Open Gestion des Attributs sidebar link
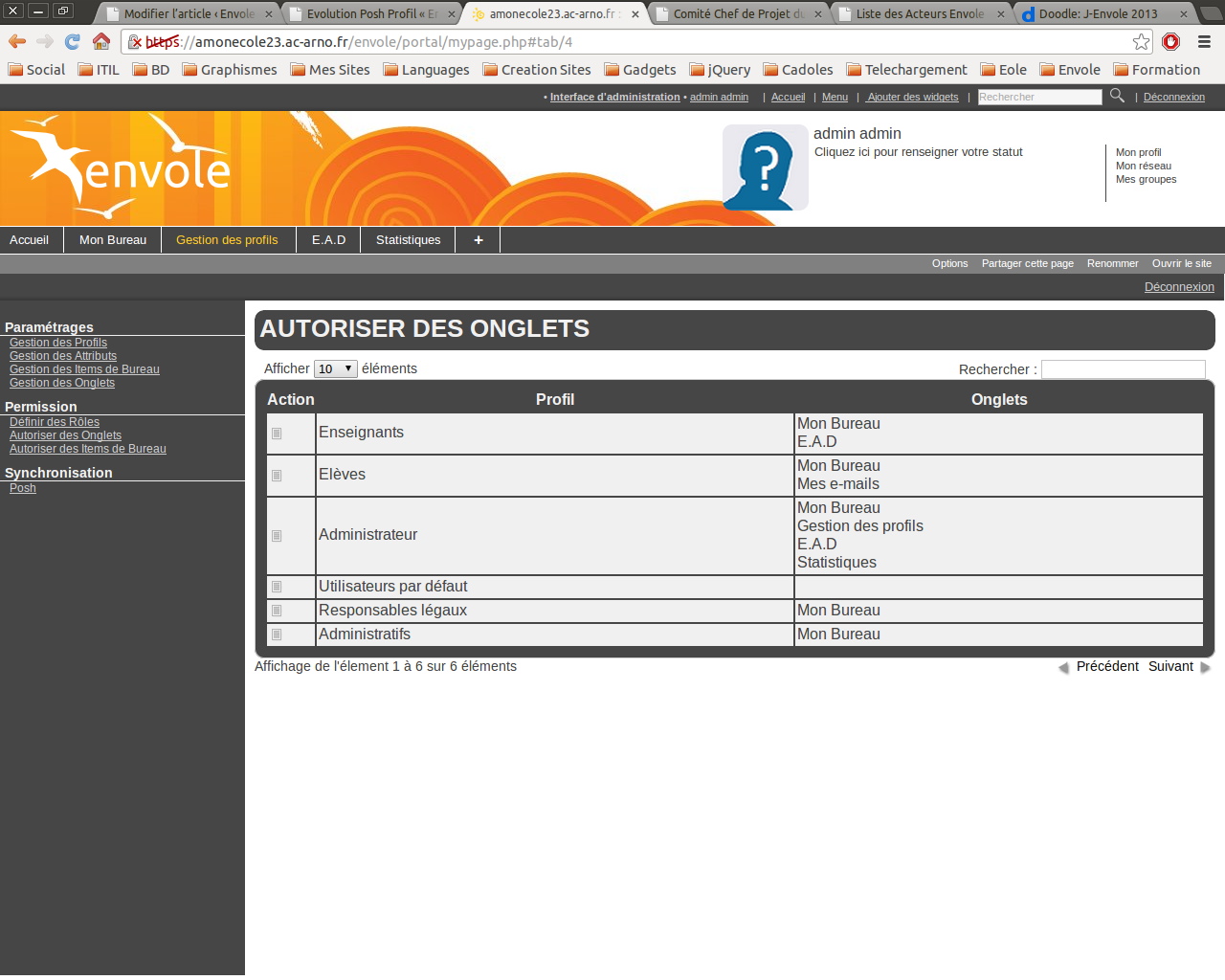 click(x=63, y=356)
